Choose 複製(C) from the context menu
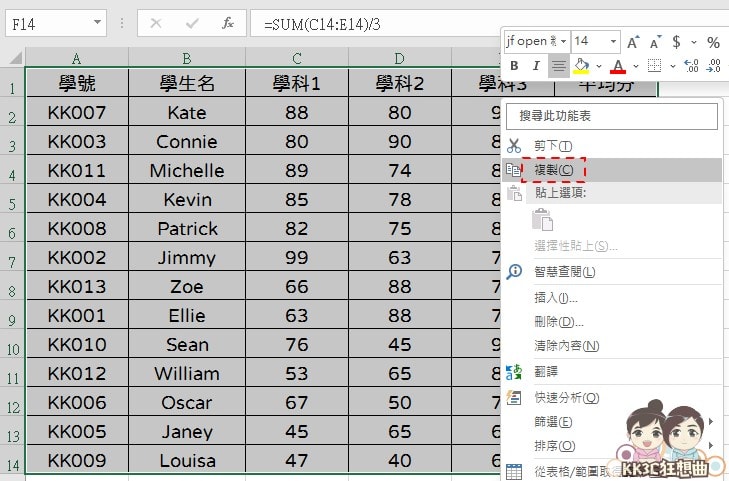The image size is (729, 481). (553, 170)
